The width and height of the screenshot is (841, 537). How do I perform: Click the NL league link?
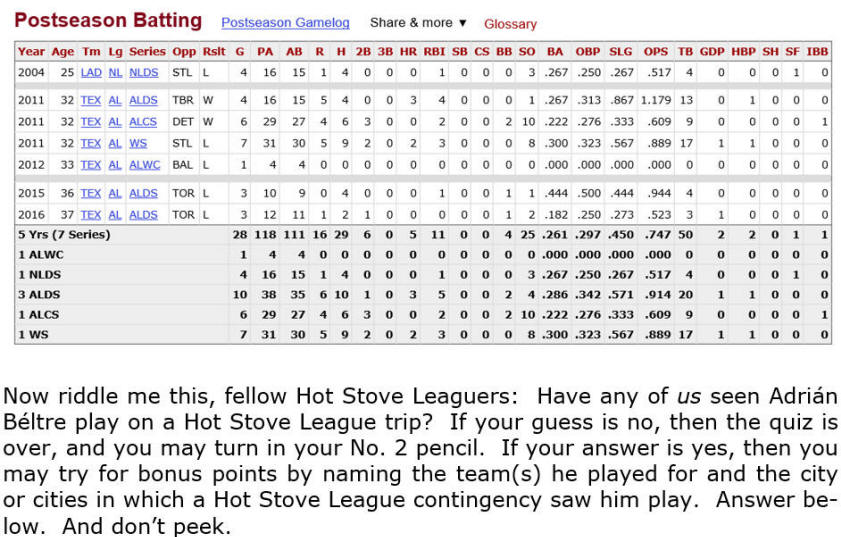pyautogui.click(x=115, y=72)
